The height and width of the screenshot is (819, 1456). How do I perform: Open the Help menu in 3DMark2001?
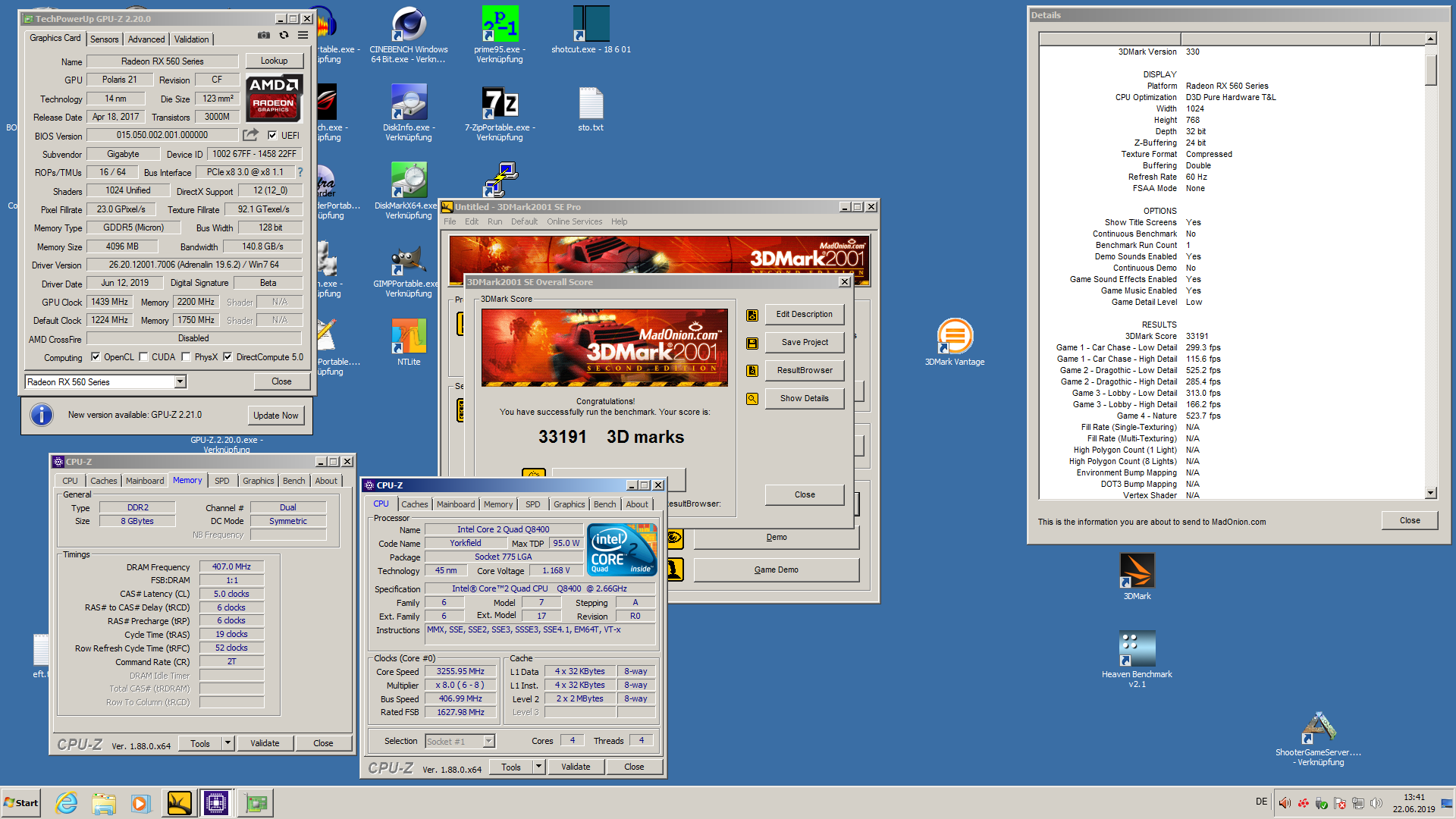(619, 221)
